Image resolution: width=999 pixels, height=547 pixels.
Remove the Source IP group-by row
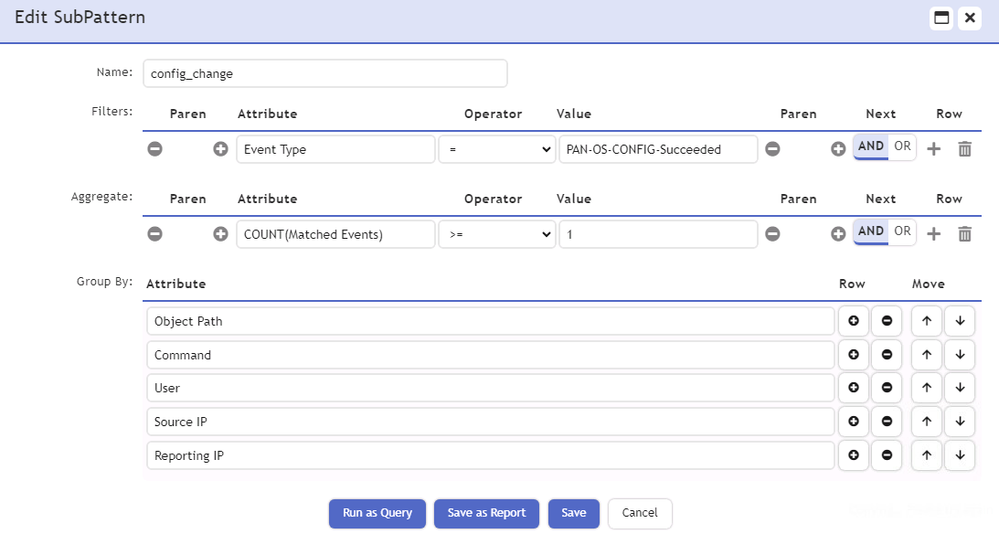(886, 422)
